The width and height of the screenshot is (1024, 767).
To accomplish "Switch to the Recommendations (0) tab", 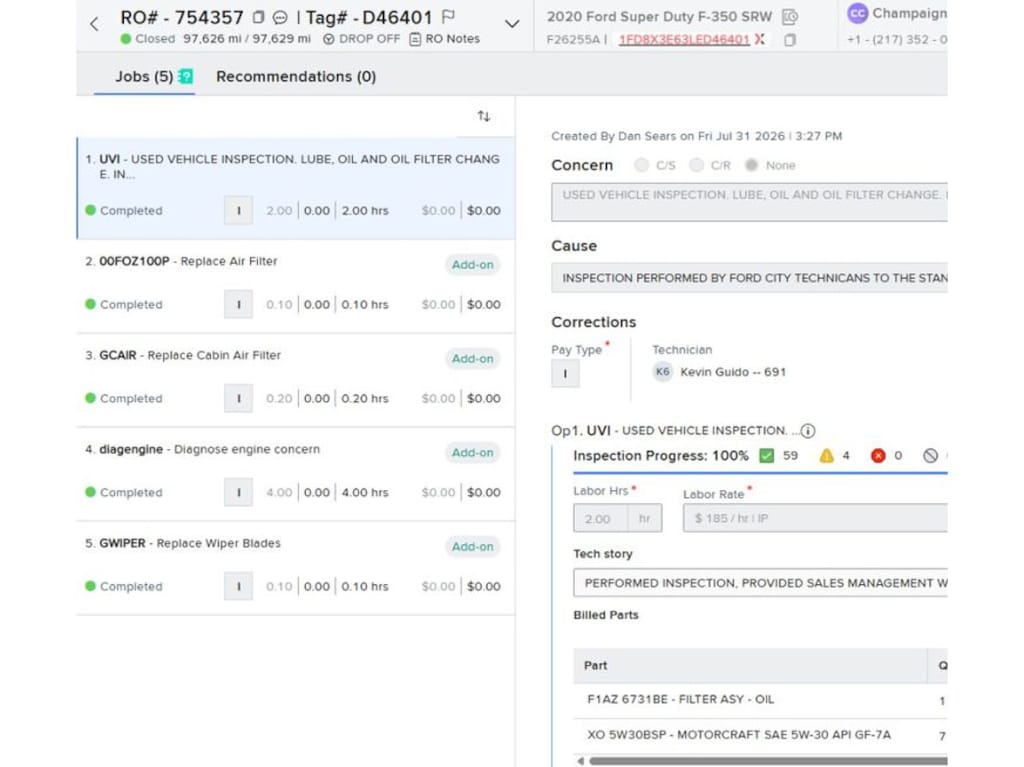I will [296, 76].
